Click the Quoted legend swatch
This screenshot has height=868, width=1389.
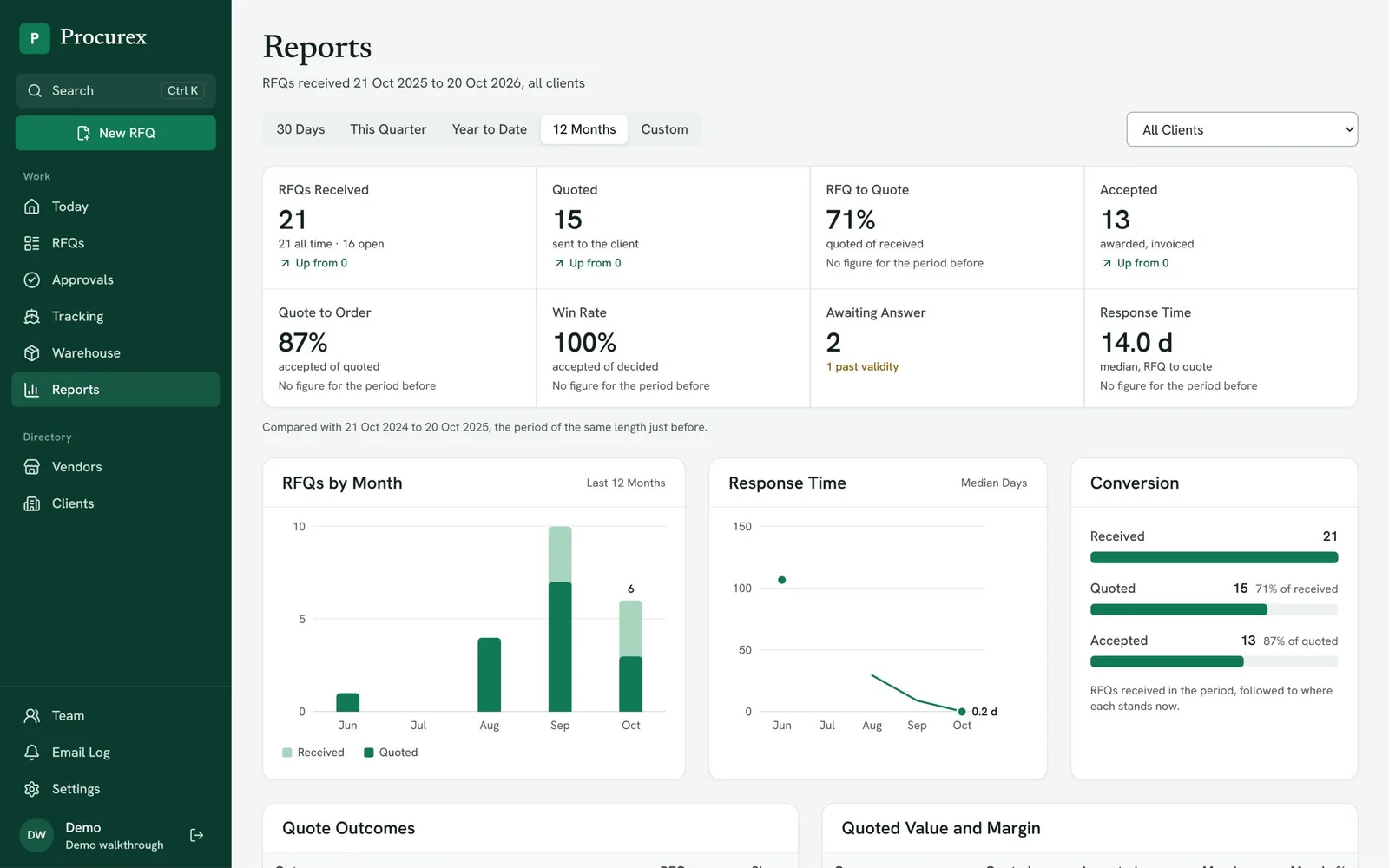[369, 753]
